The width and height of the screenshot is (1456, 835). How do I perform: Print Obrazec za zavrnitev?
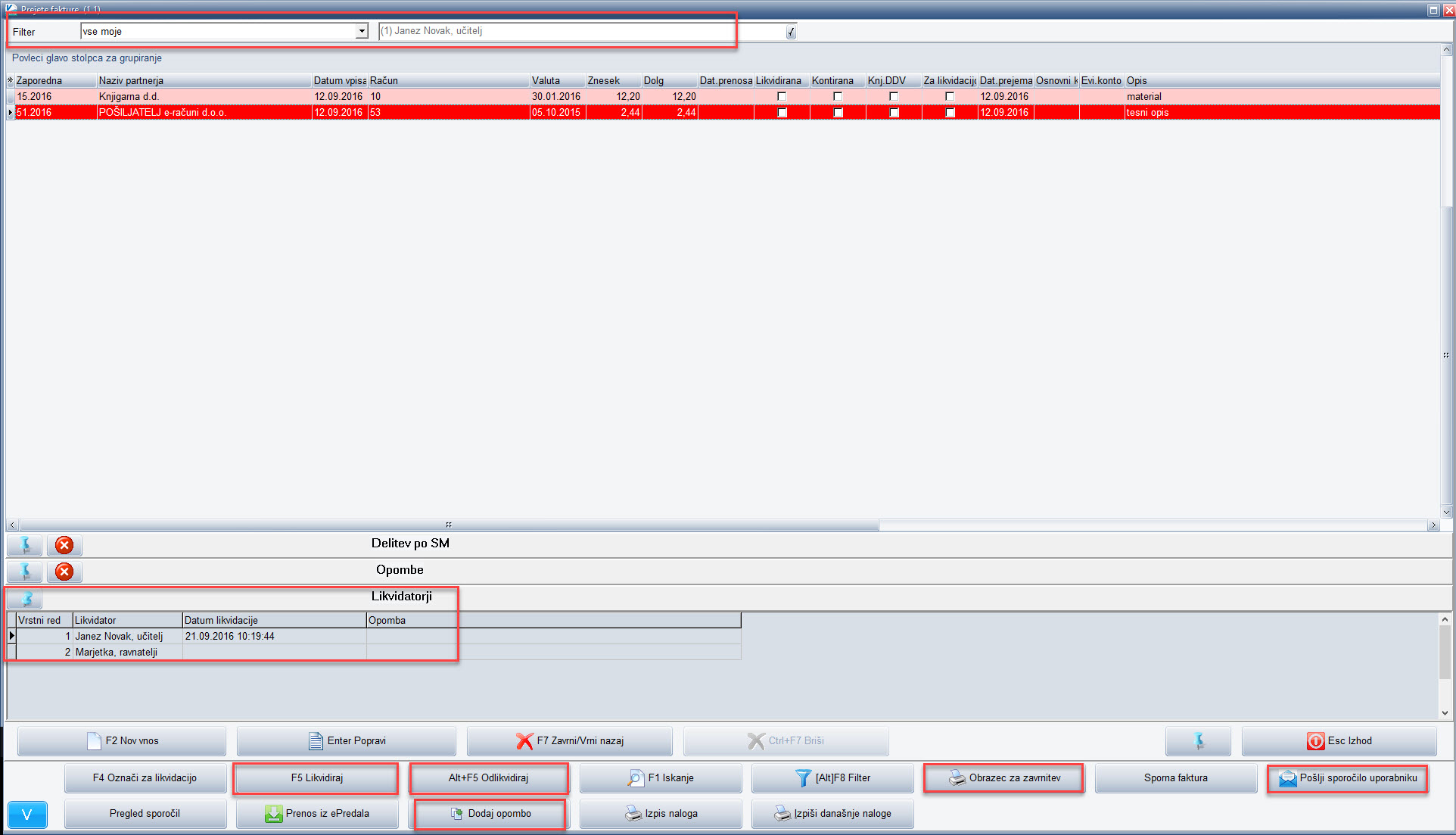coord(1004,778)
